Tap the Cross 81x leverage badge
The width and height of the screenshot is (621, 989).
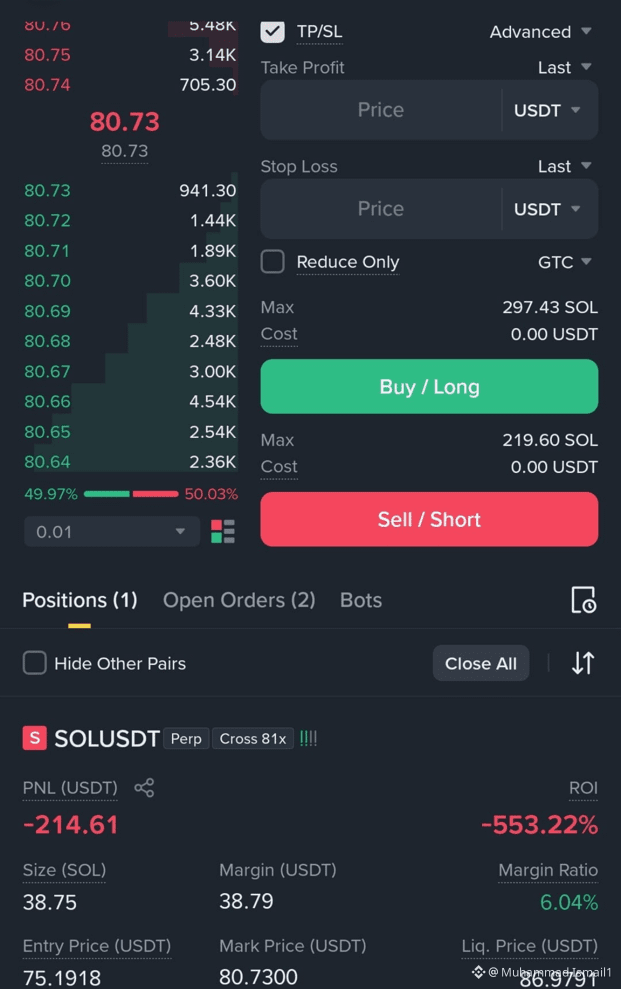[x=253, y=739]
